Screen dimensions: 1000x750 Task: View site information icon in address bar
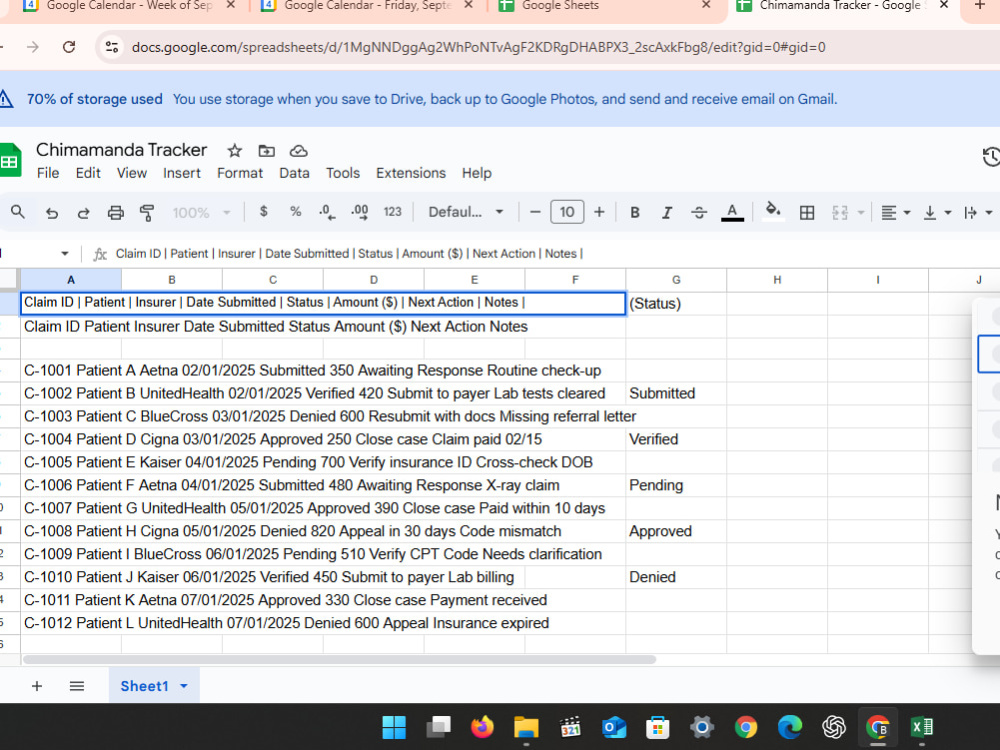(x=112, y=47)
